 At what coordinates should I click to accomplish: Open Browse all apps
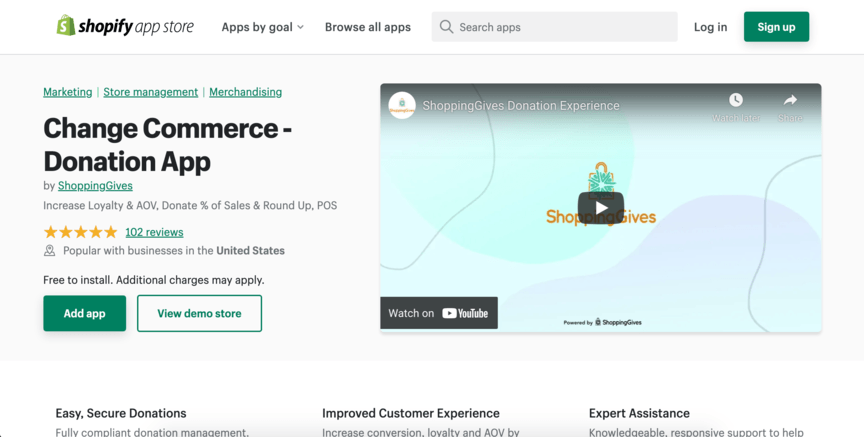[x=368, y=27]
